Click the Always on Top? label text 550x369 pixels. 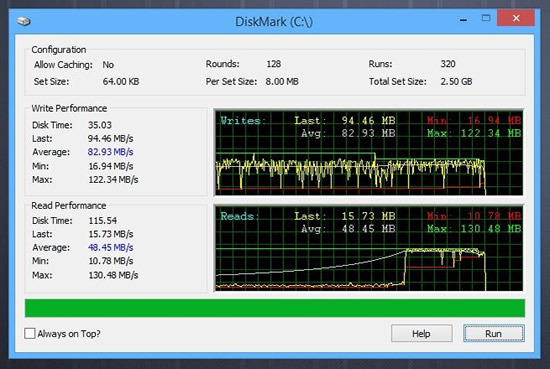(x=69, y=334)
